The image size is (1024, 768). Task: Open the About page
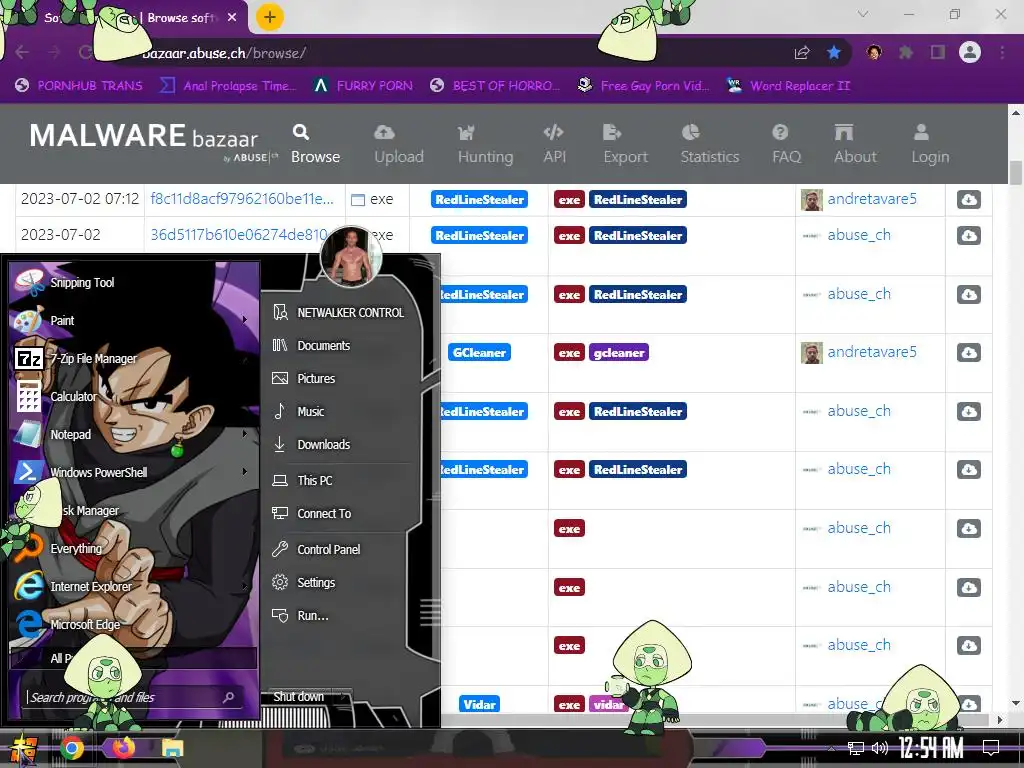click(855, 144)
